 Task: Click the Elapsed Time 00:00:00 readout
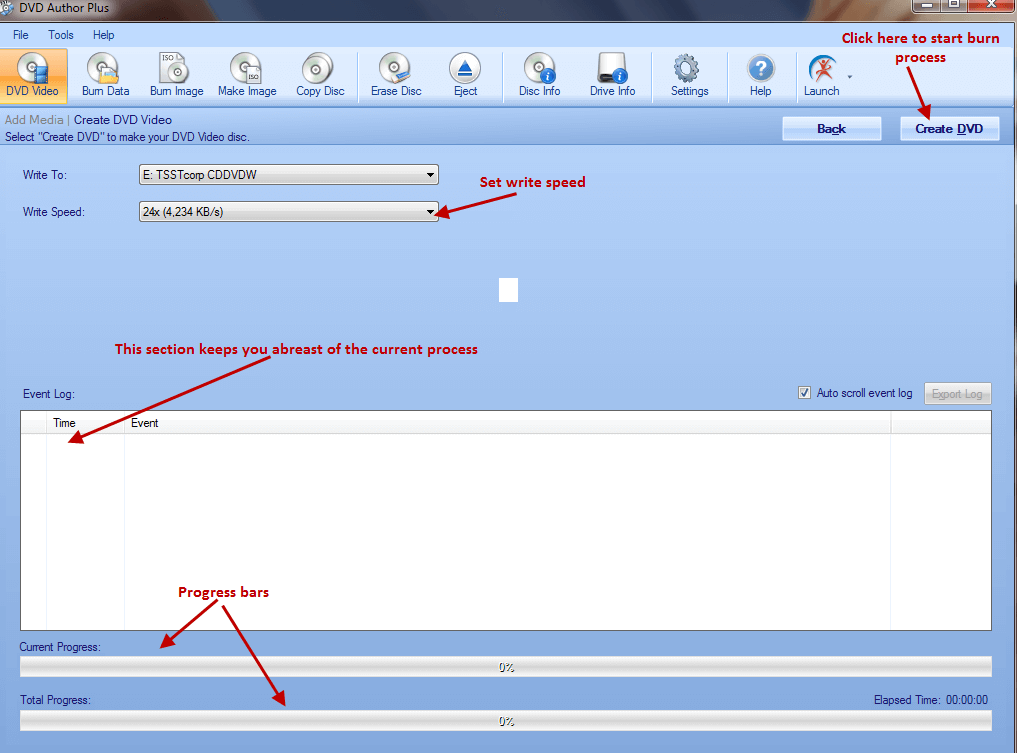pyautogui.click(x=931, y=700)
